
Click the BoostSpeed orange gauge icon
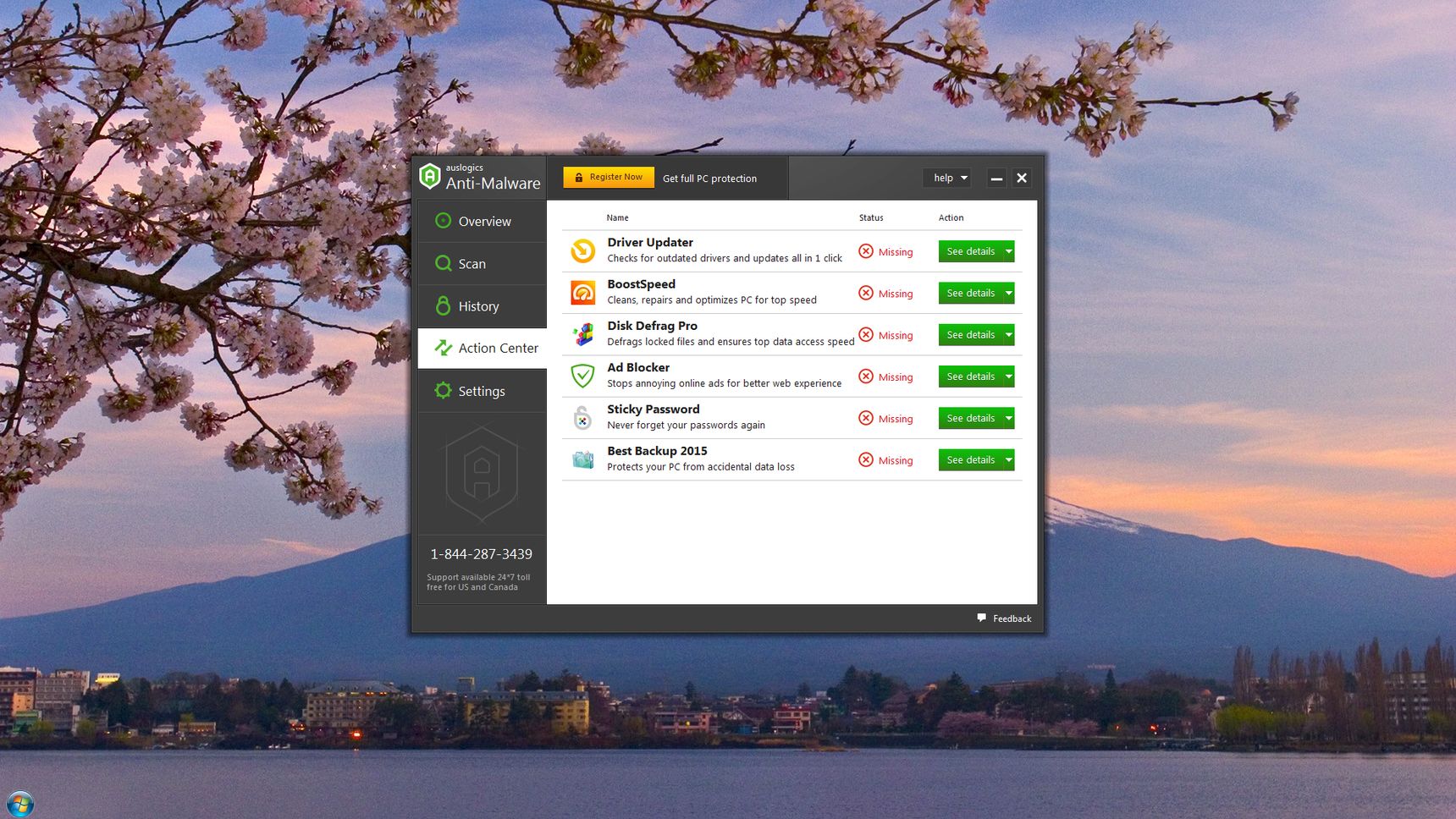[x=582, y=293]
